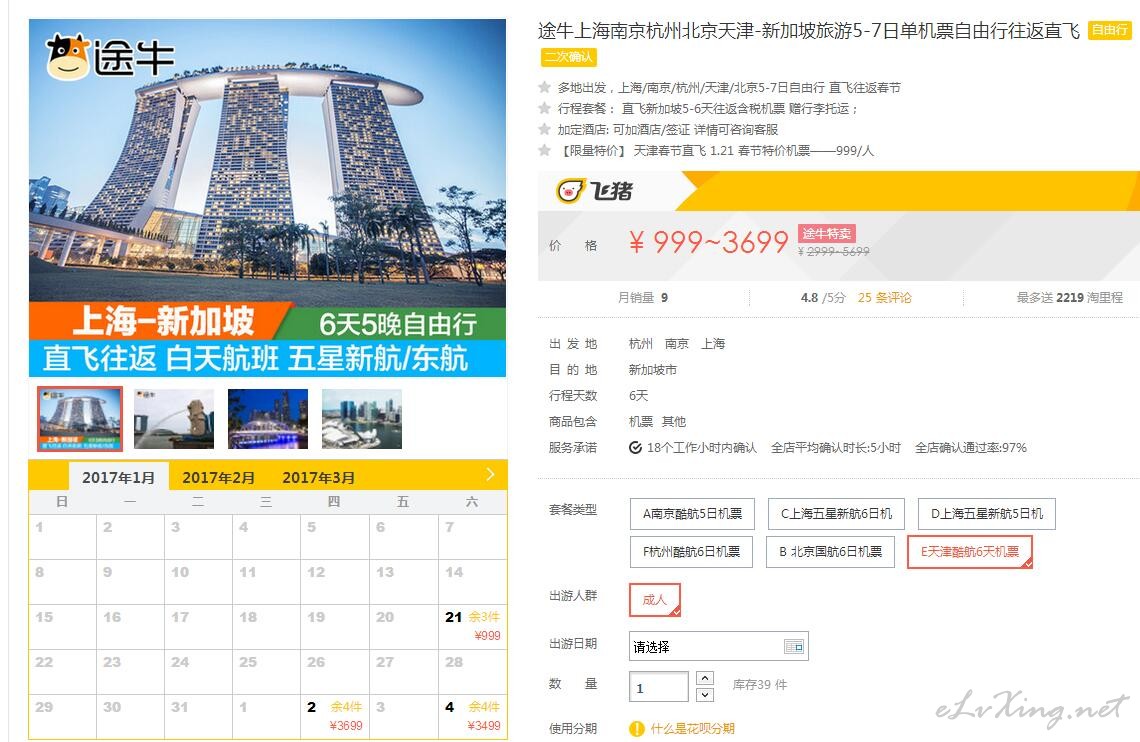Open the calendar icon in date field
The width and height of the screenshot is (1140, 742).
click(793, 646)
